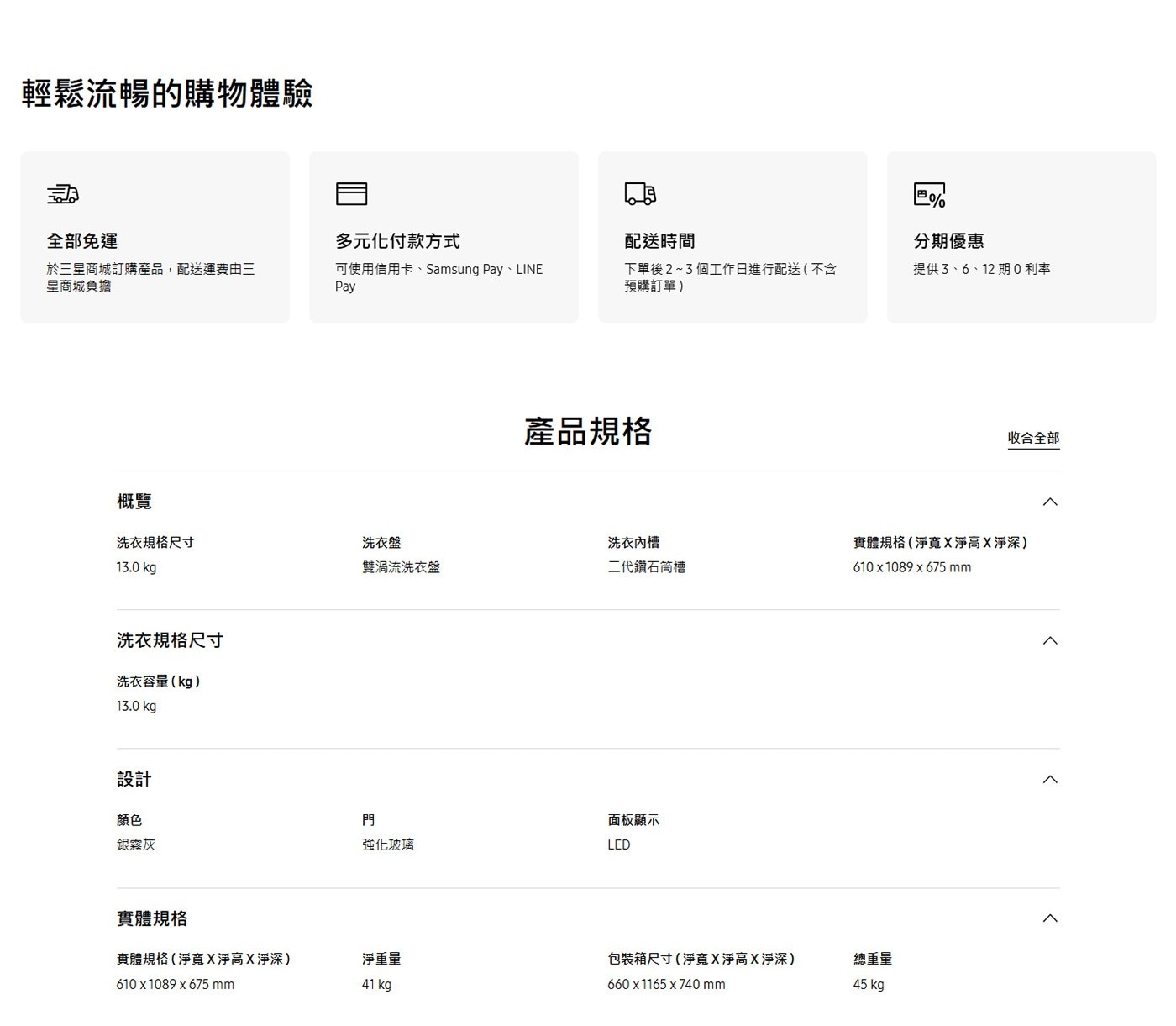Click the 銀霧灰 color value
The height and width of the screenshot is (1026, 1176).
(x=136, y=844)
